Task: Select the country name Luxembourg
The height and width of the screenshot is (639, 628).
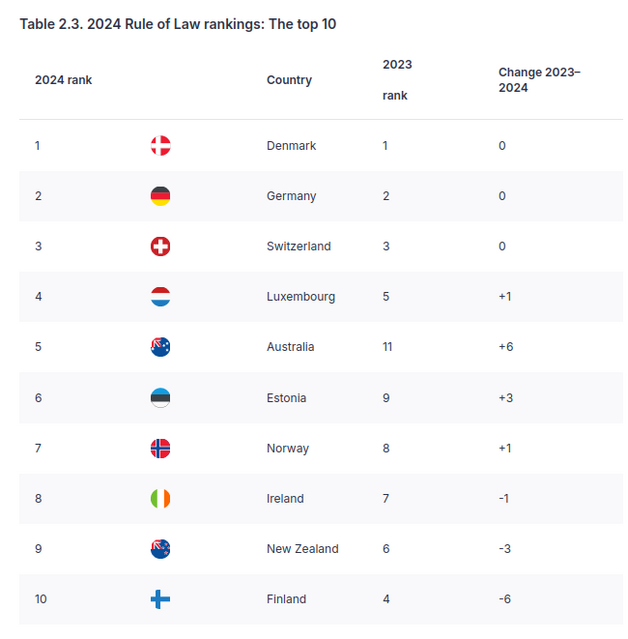Action: coord(300,297)
